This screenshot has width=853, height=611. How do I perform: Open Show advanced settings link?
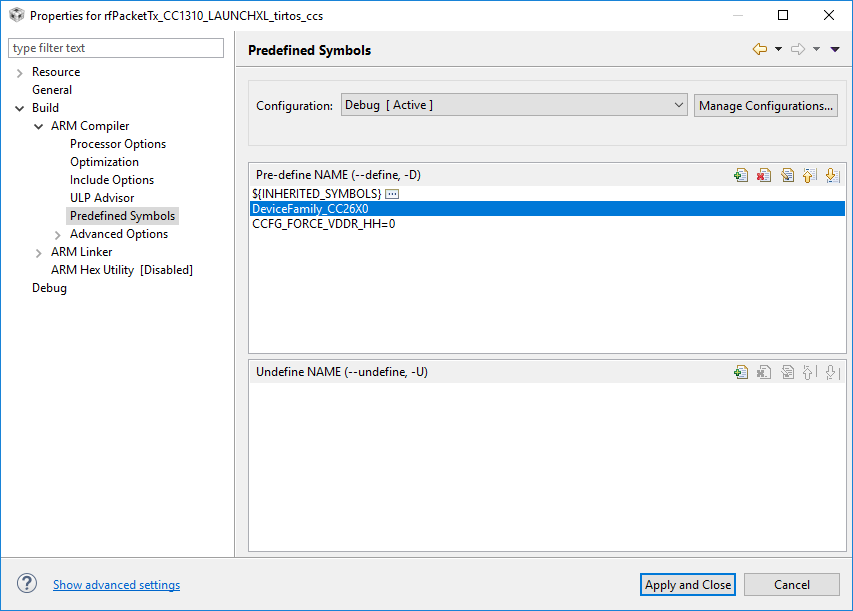pyautogui.click(x=116, y=584)
